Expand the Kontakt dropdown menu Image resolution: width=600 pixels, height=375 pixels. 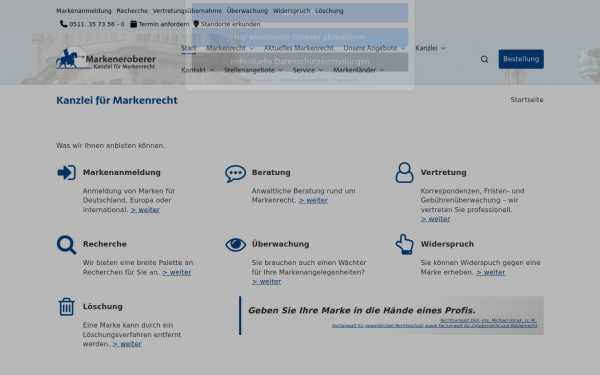pos(212,70)
